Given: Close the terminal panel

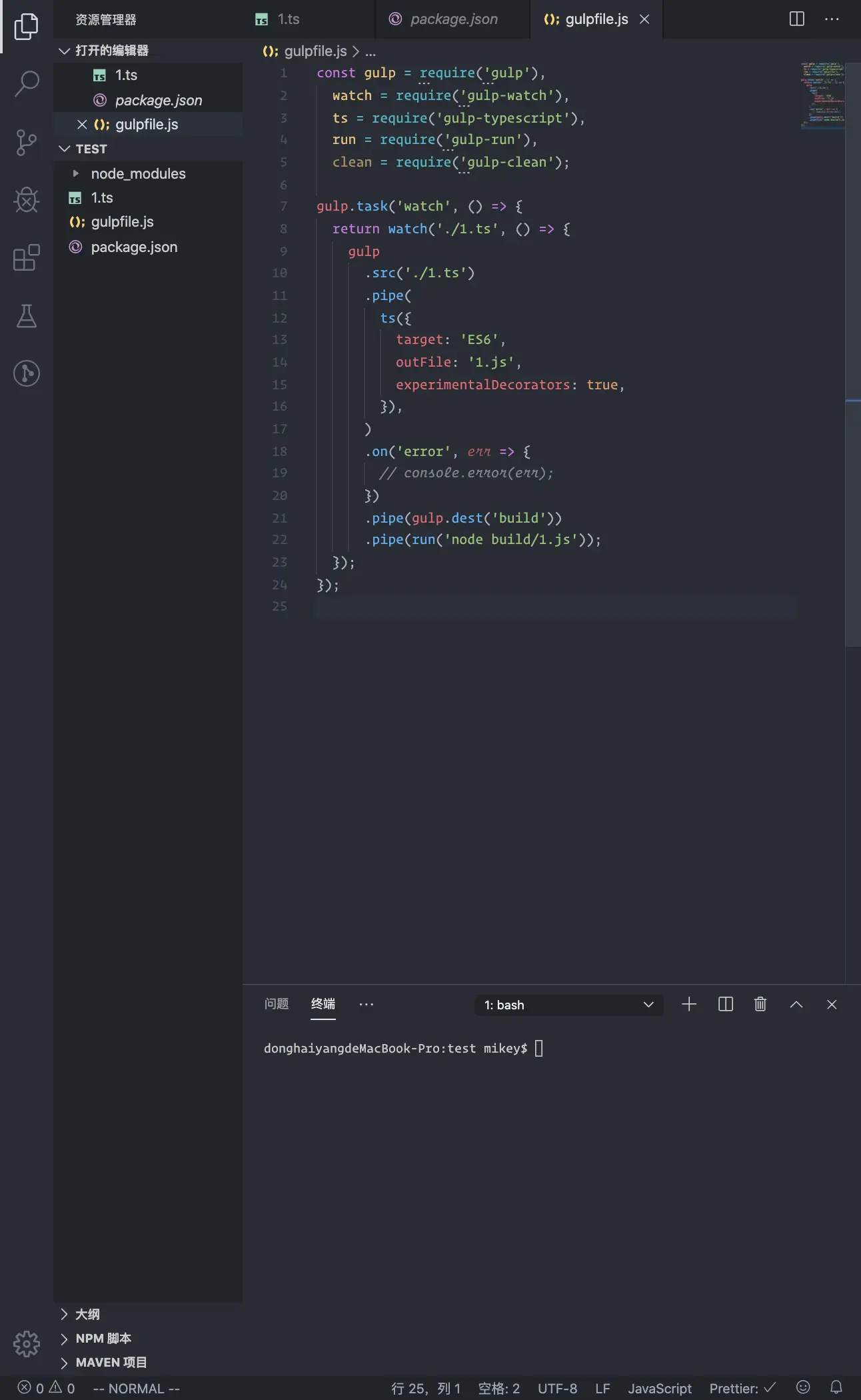Looking at the screenshot, I should (832, 1005).
